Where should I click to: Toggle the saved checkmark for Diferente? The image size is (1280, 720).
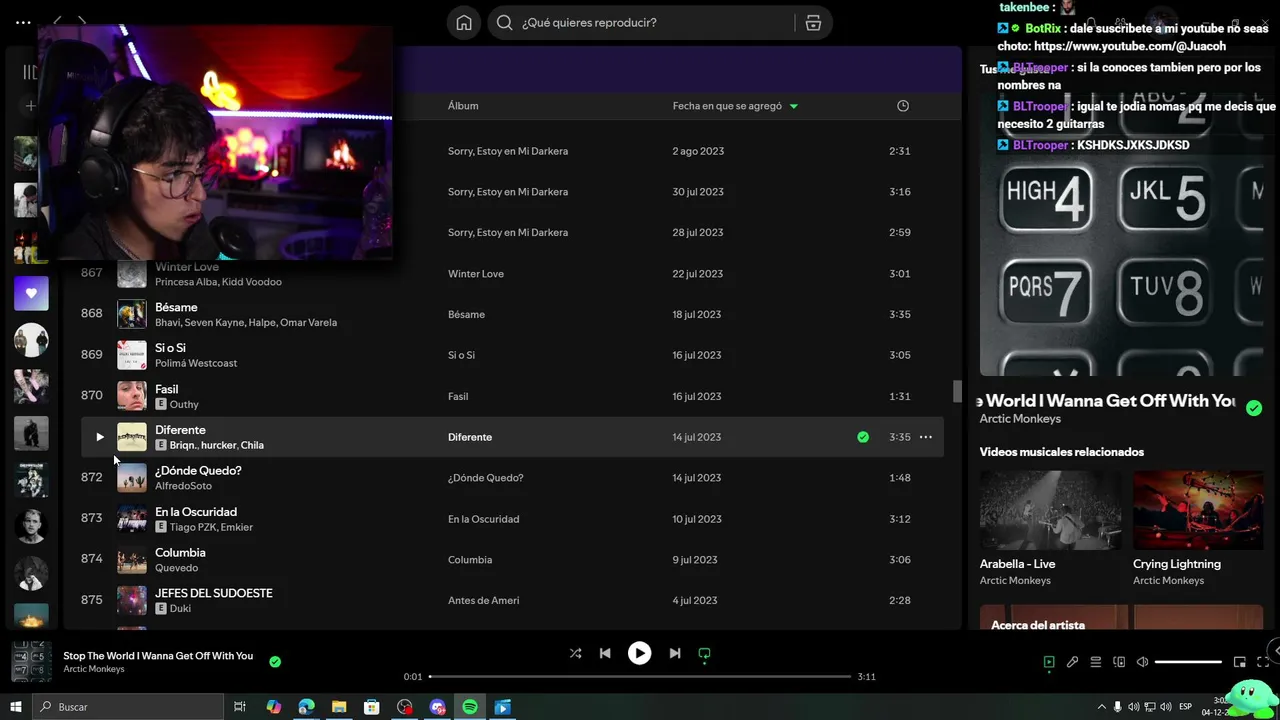click(x=863, y=437)
